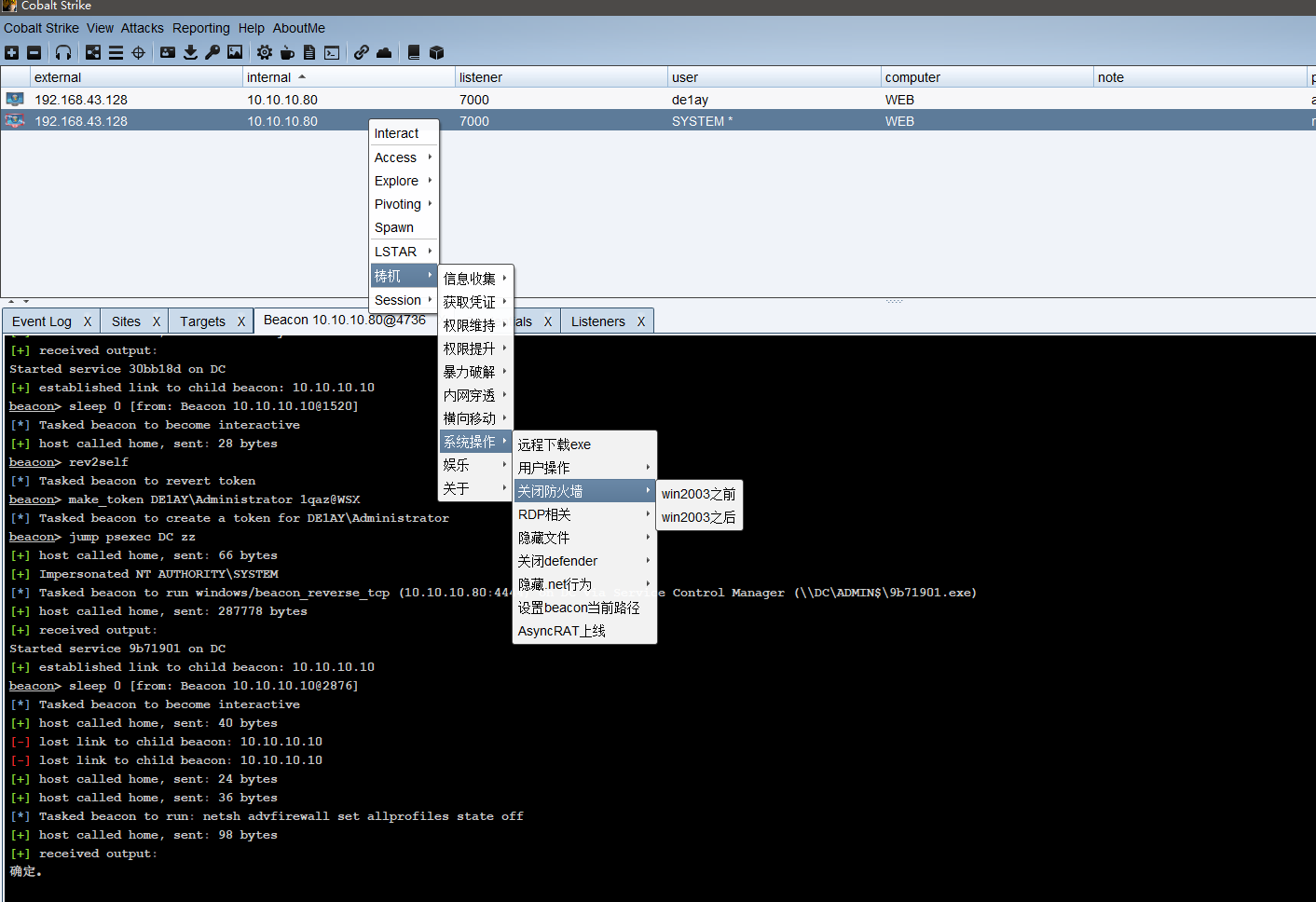Click AsyncRAT上线 menu entry
The image size is (1316, 902).
(584, 631)
